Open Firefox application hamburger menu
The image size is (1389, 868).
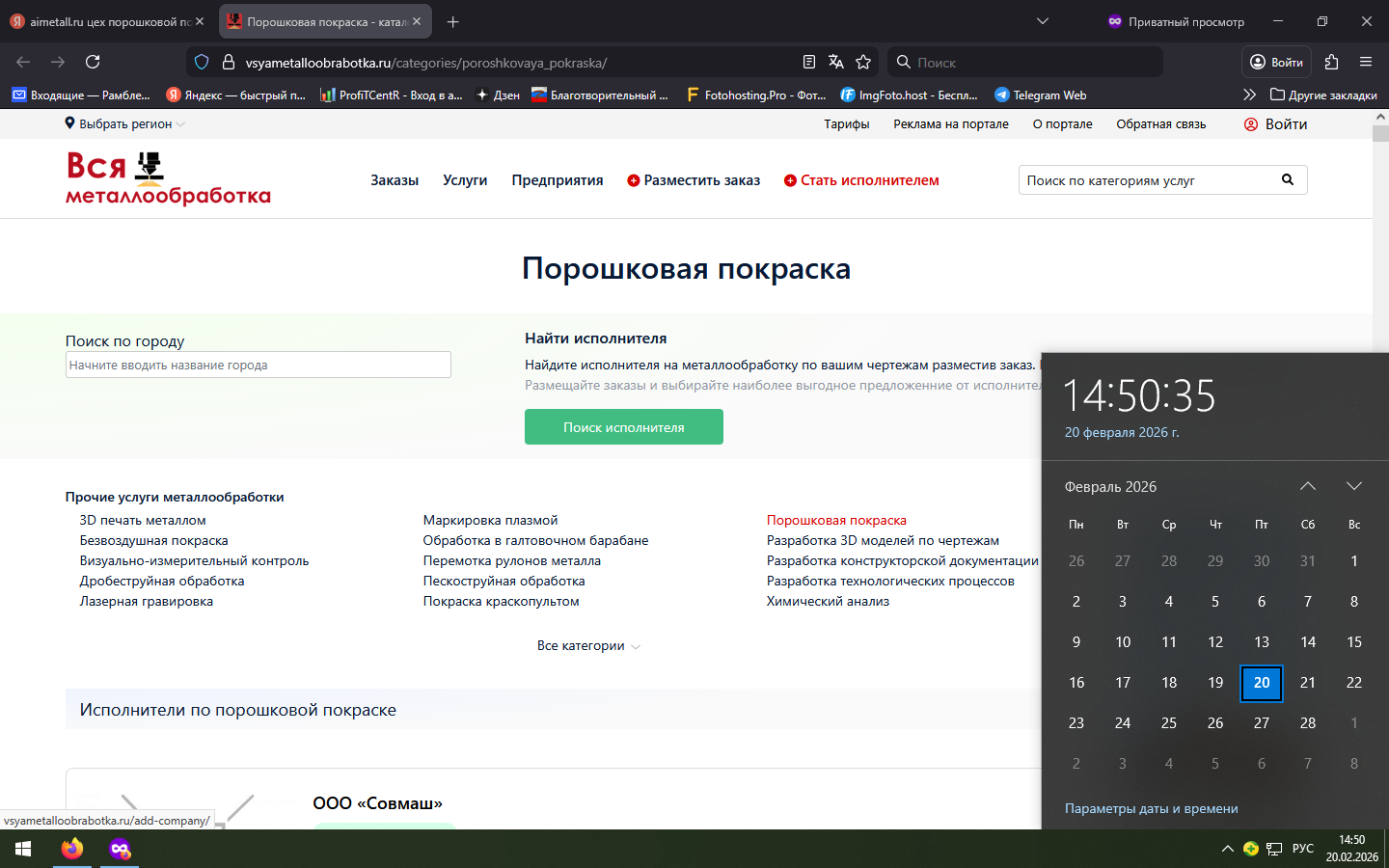click(1366, 62)
